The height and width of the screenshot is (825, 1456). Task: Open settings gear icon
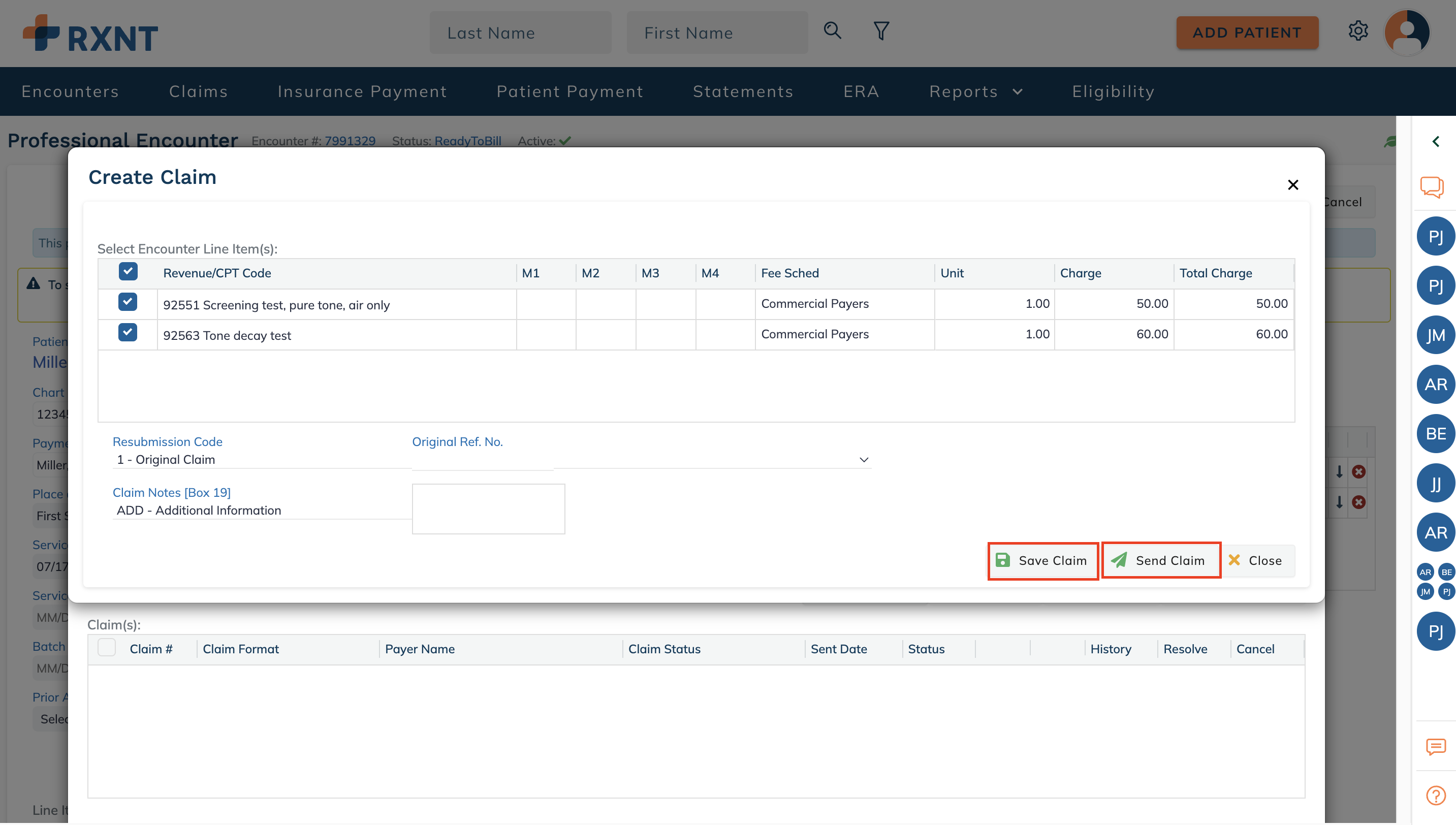1358,30
